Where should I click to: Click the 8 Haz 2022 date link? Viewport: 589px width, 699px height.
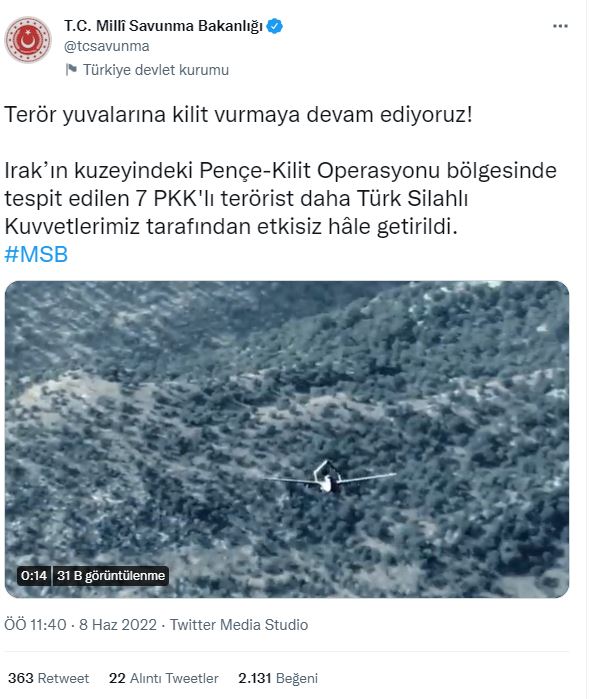coord(118,625)
